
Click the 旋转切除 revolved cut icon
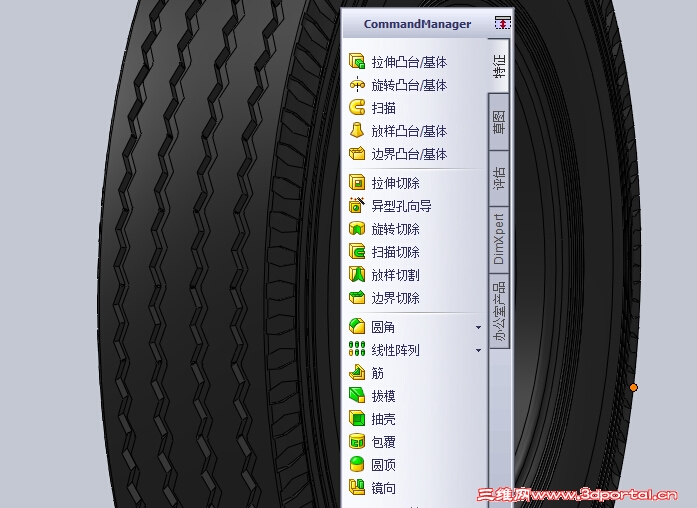pos(357,228)
